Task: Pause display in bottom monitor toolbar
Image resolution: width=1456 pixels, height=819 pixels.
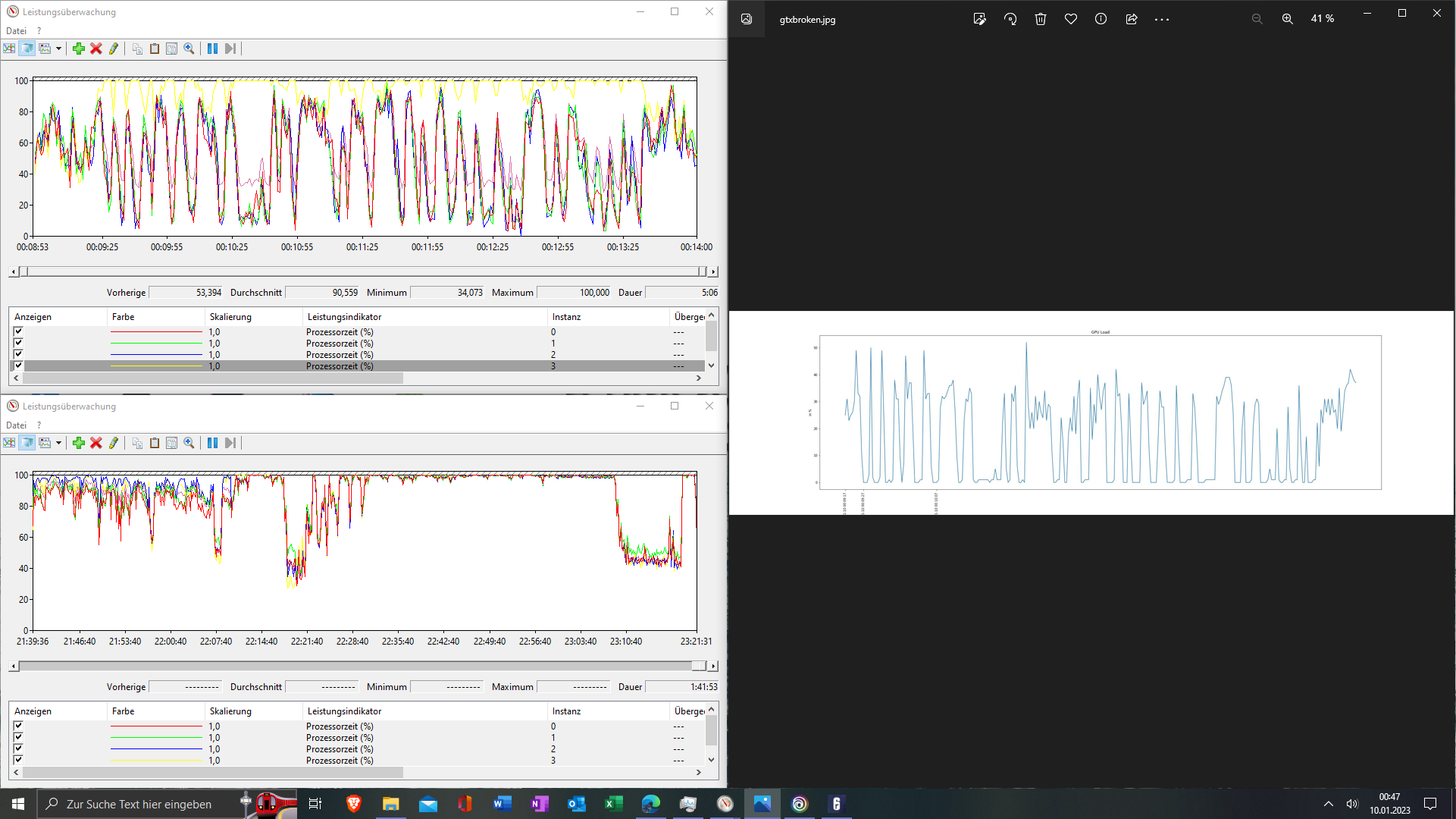Action: (213, 443)
